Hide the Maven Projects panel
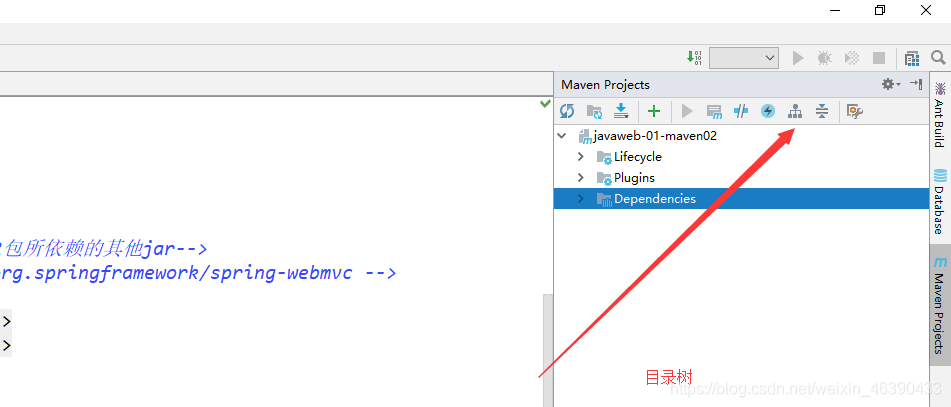Screen dimensions: 951x407 (916, 84)
